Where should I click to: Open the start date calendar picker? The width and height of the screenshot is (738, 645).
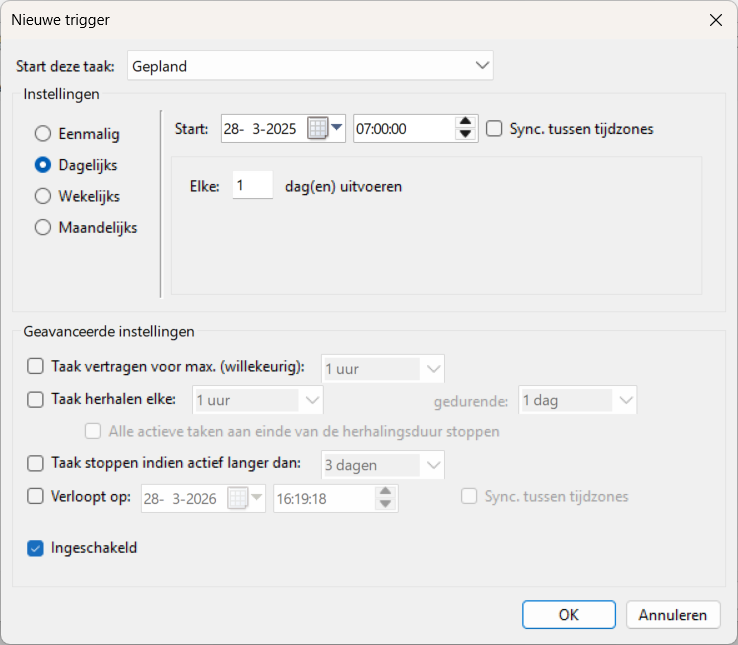coord(326,128)
